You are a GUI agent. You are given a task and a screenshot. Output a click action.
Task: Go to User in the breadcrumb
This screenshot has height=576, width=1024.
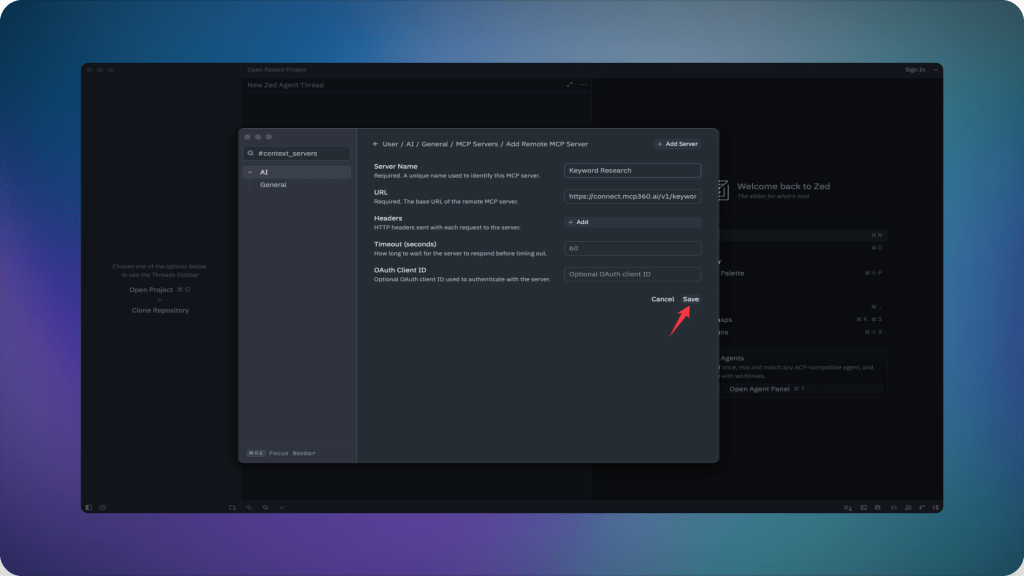pos(390,144)
